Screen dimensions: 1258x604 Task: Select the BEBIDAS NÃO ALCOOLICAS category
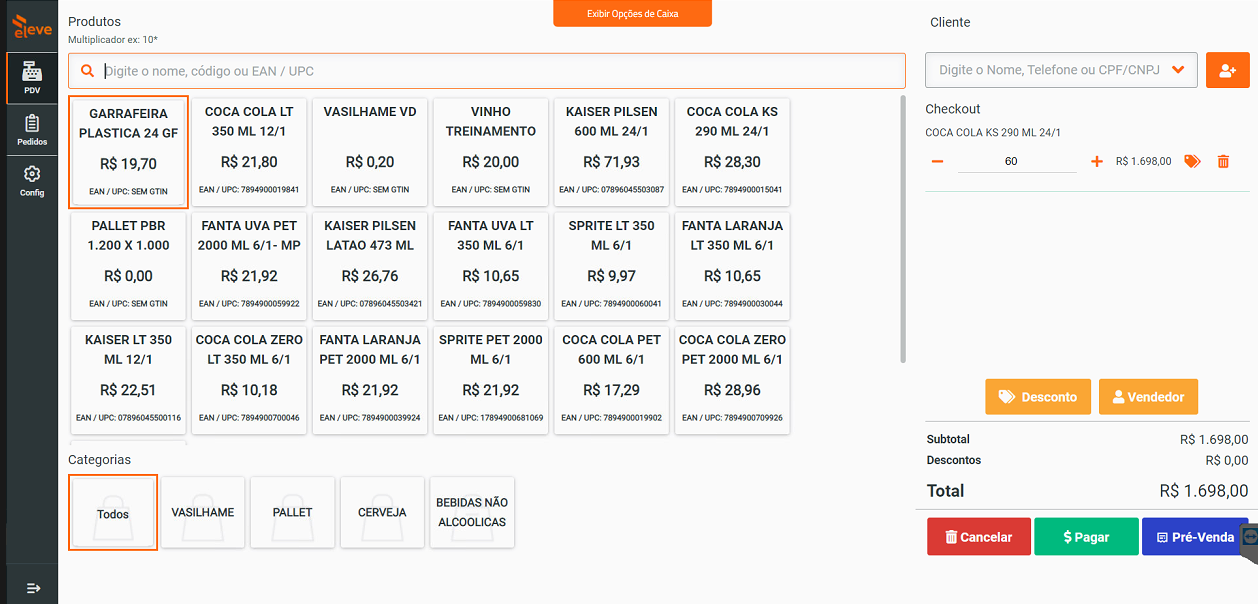click(x=472, y=512)
